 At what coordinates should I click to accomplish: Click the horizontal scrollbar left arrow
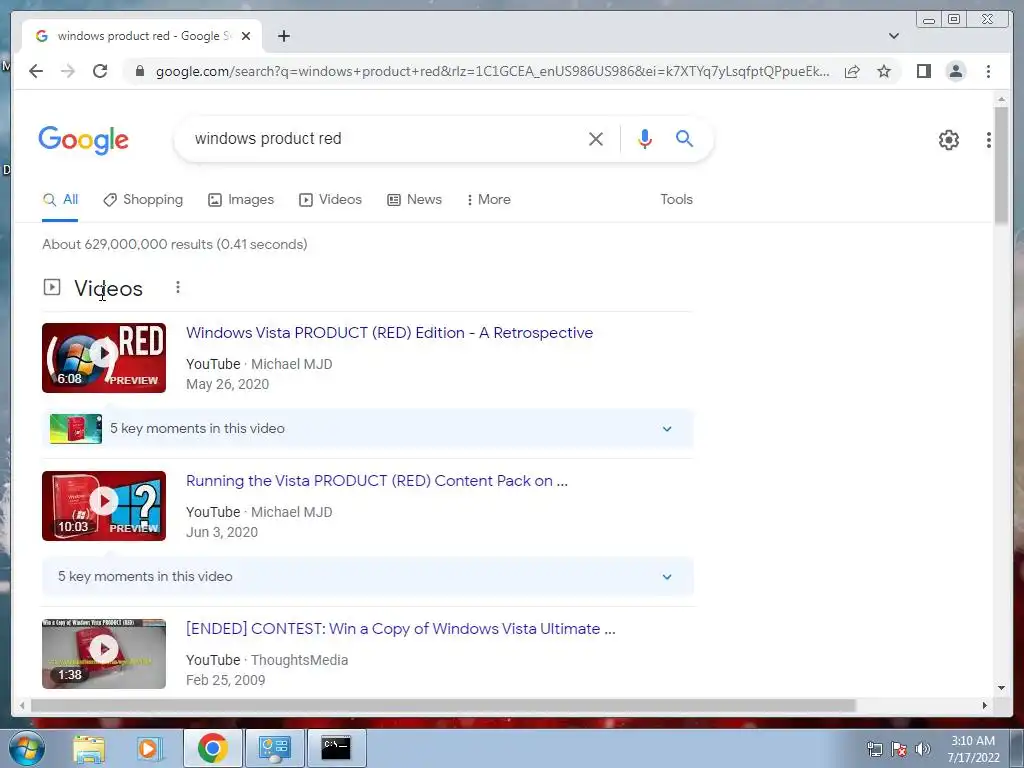(x=22, y=705)
